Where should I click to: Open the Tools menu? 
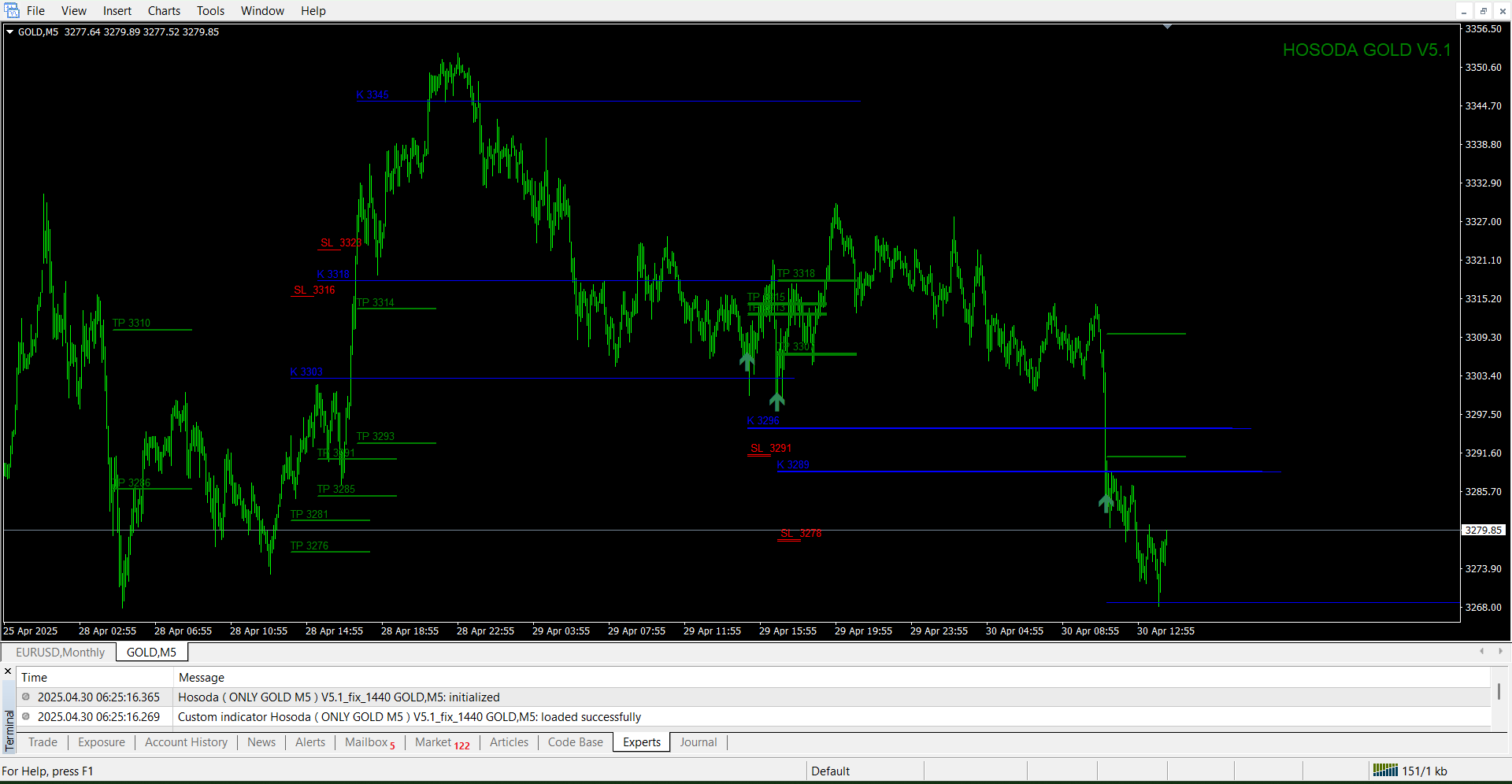point(210,11)
